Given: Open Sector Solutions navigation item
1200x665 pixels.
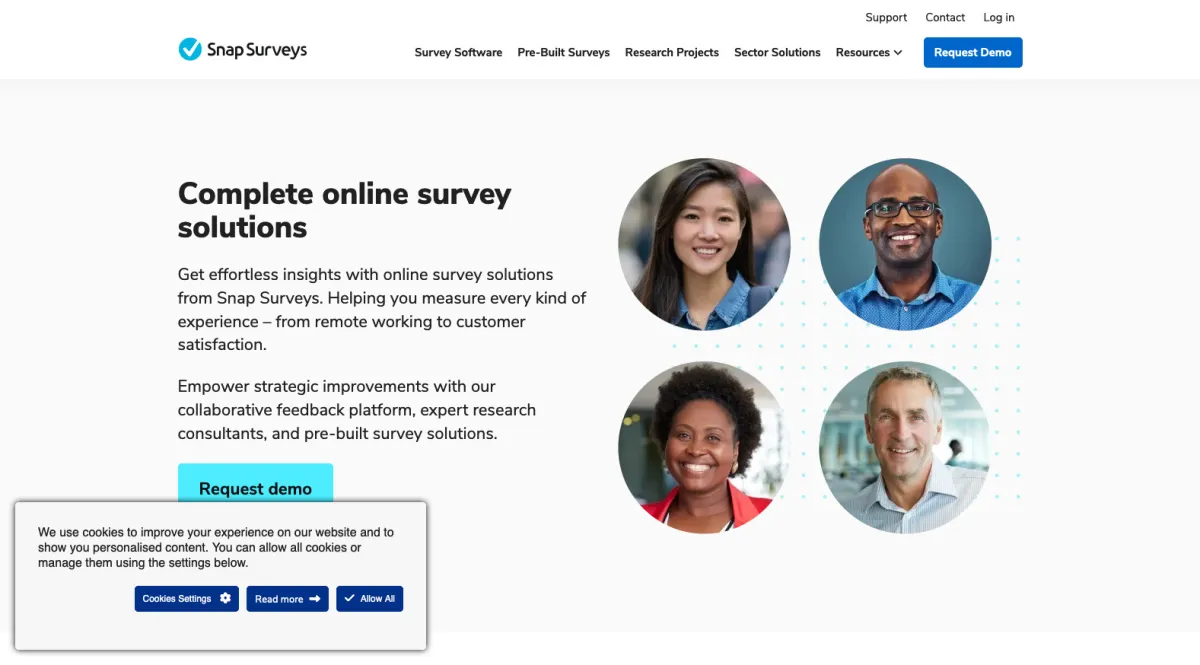Looking at the screenshot, I should (x=777, y=52).
